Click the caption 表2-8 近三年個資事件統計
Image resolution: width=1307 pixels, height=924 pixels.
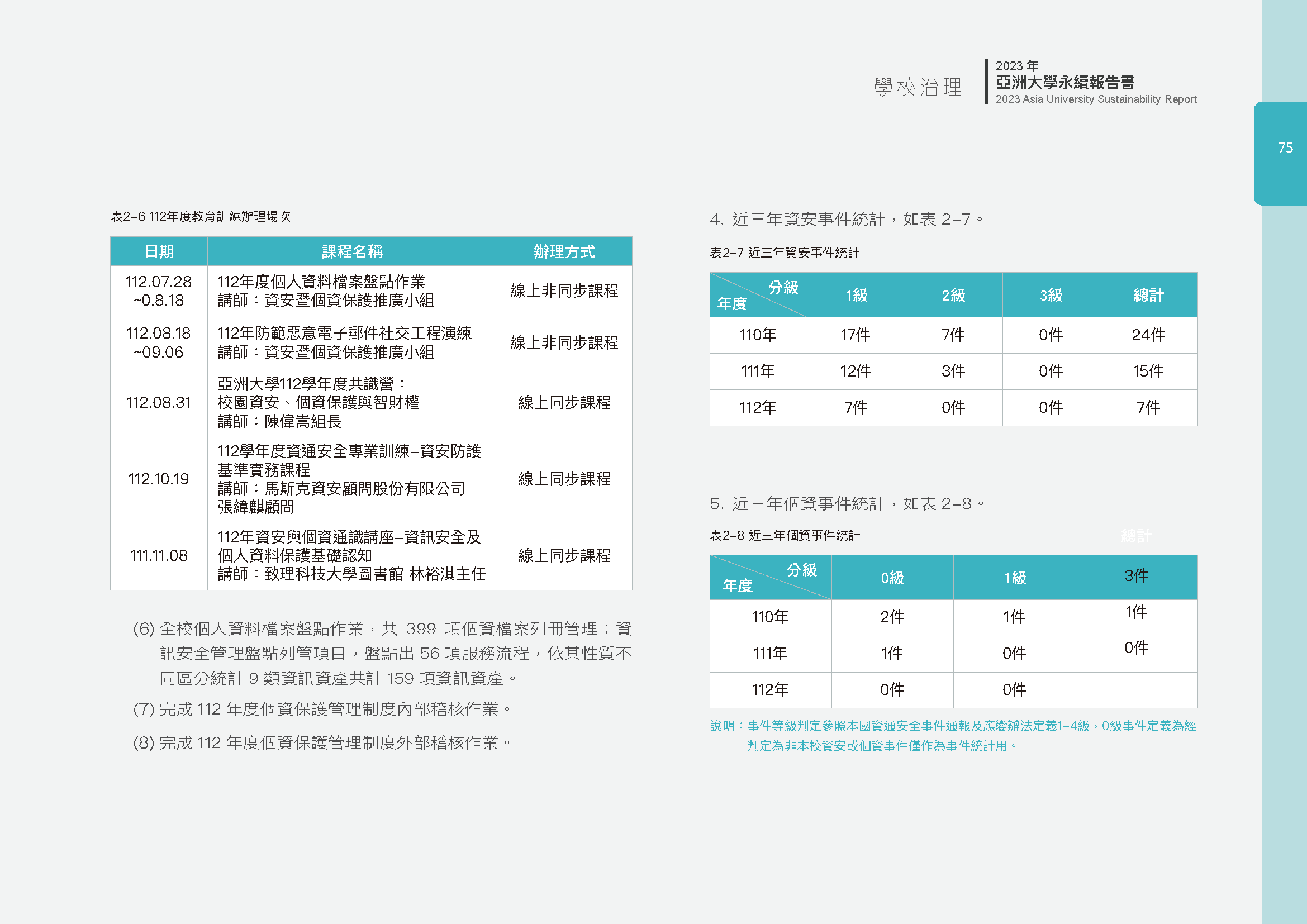785,535
